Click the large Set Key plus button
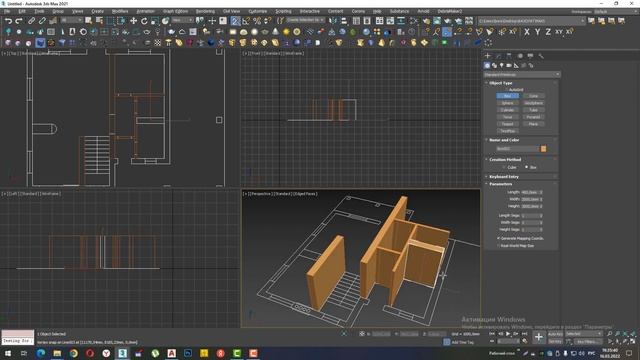The image size is (640, 360). [x=539, y=337]
